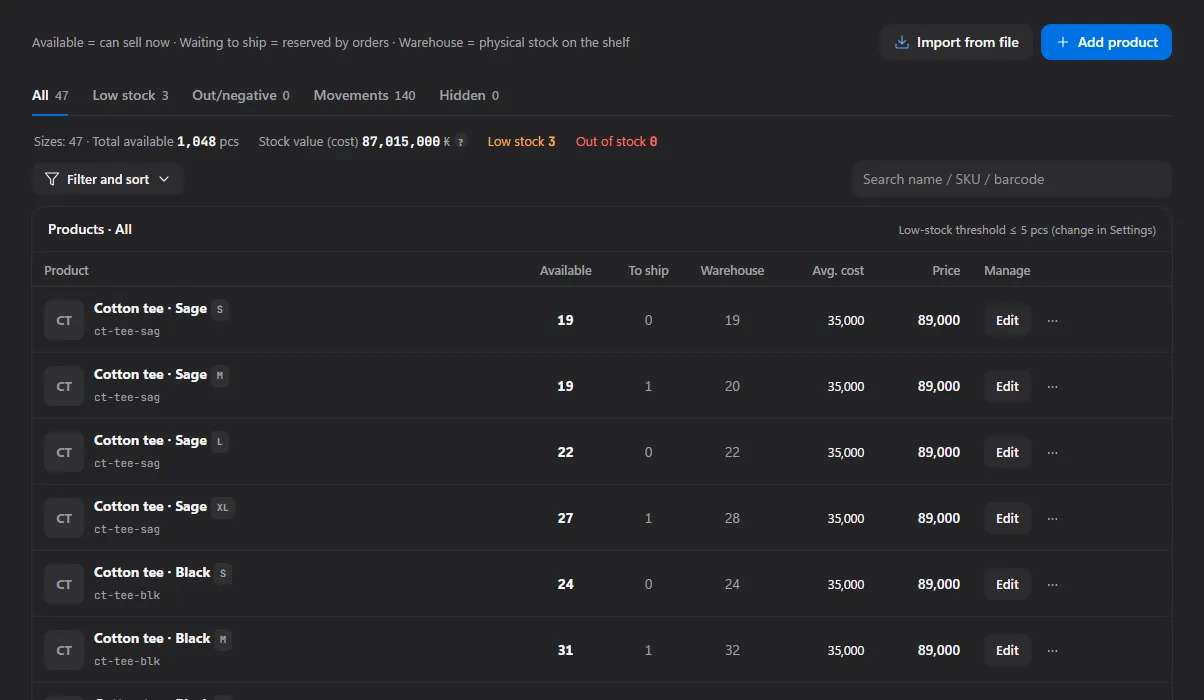Click the stock value 87,015,000 figure
Image resolution: width=1204 pixels, height=700 pixels.
click(x=401, y=142)
